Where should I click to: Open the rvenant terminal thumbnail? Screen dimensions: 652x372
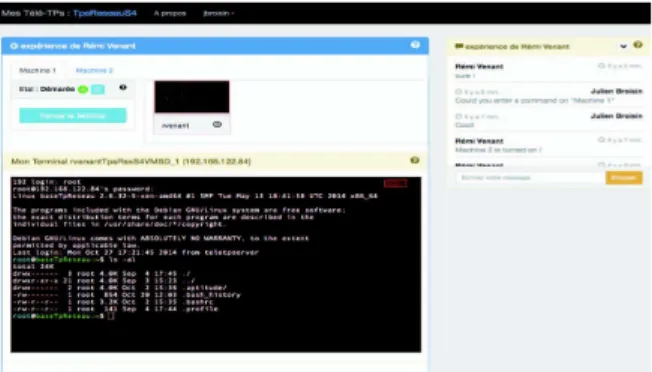[192, 97]
